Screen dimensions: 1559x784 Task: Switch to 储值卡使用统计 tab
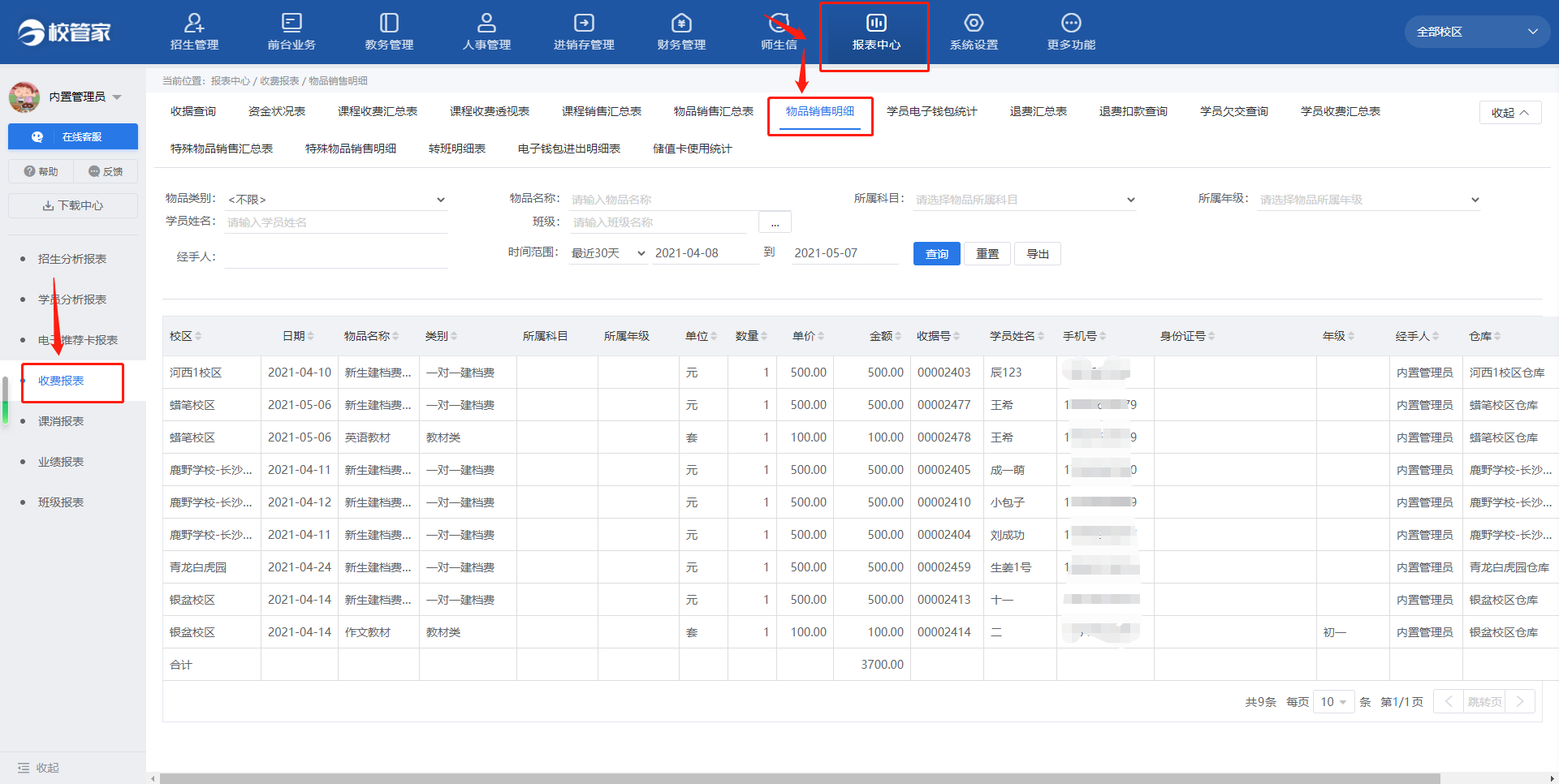click(x=693, y=149)
